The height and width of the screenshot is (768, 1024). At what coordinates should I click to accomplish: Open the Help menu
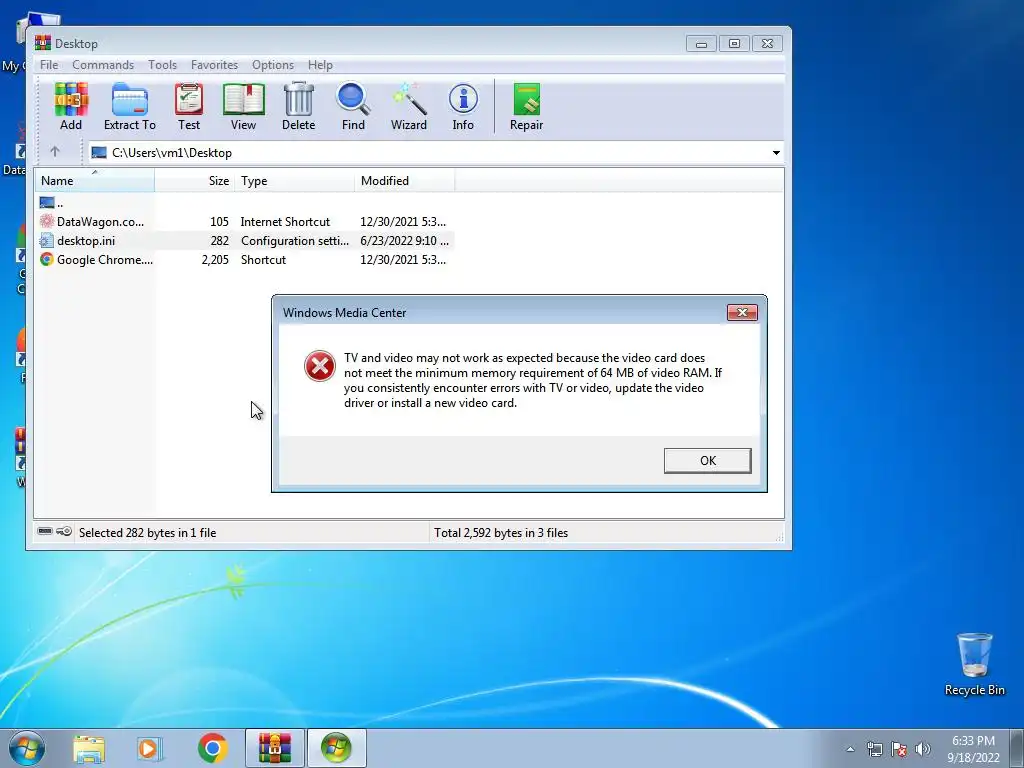pyautogui.click(x=320, y=65)
